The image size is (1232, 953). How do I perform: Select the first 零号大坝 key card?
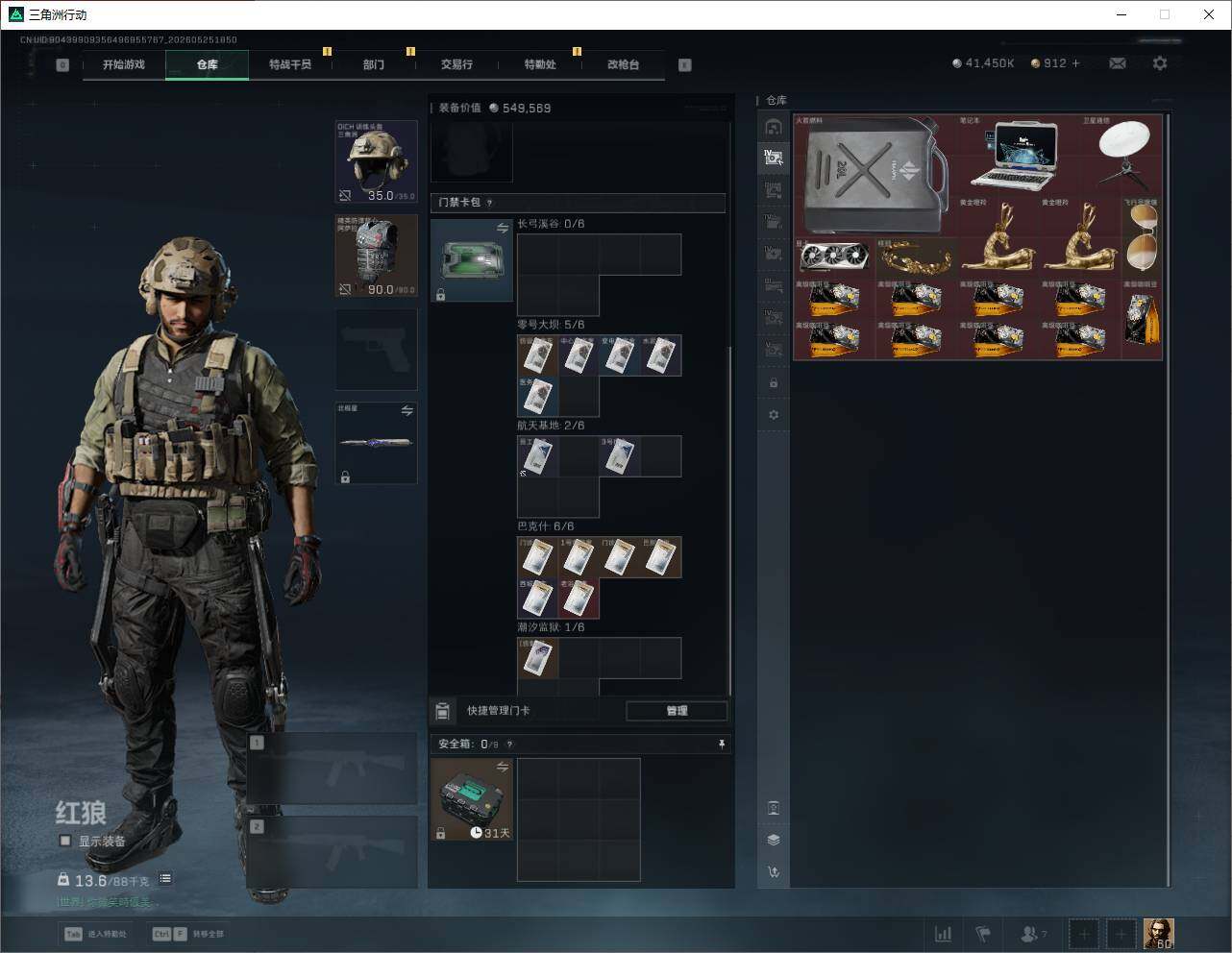(x=537, y=355)
